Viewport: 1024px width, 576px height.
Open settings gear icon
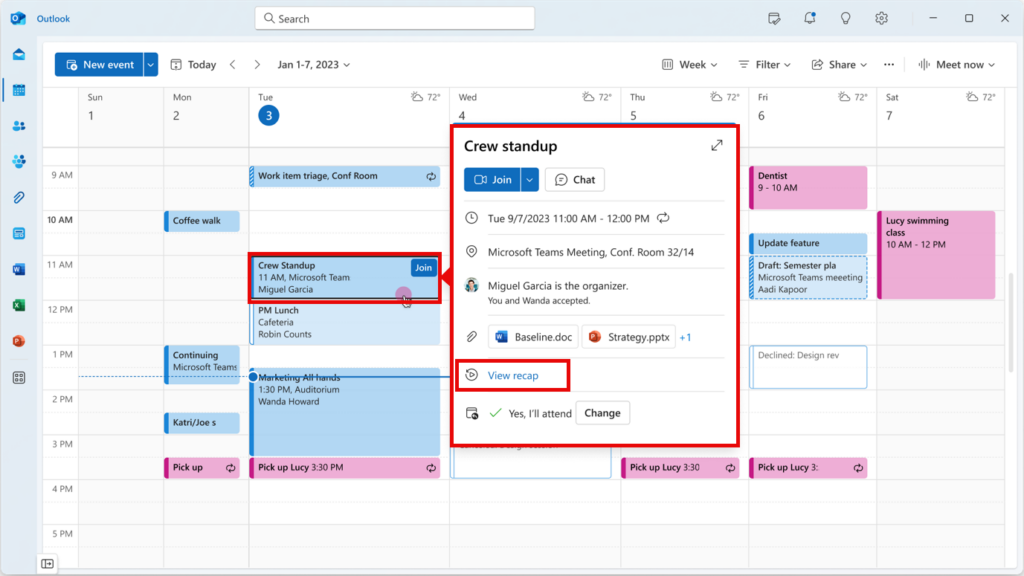coord(882,18)
